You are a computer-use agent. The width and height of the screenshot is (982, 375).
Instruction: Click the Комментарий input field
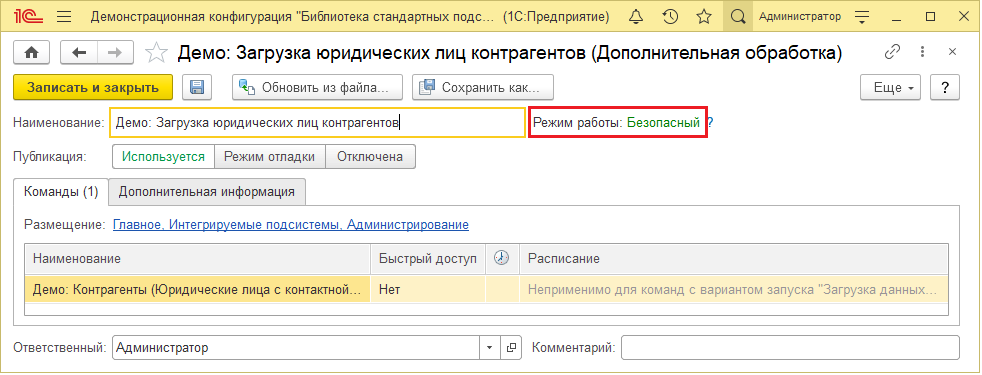(x=790, y=347)
